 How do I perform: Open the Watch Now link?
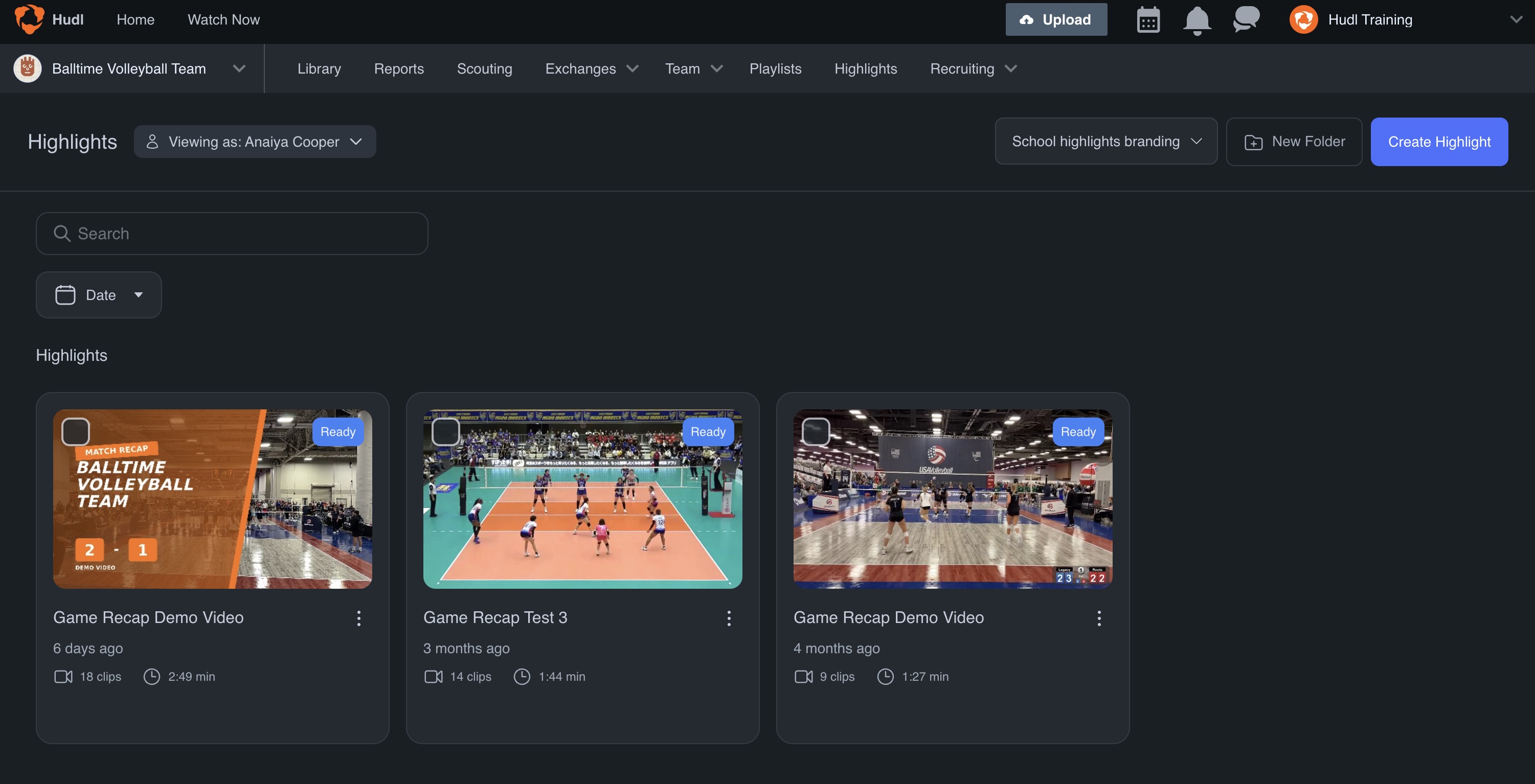click(x=223, y=19)
